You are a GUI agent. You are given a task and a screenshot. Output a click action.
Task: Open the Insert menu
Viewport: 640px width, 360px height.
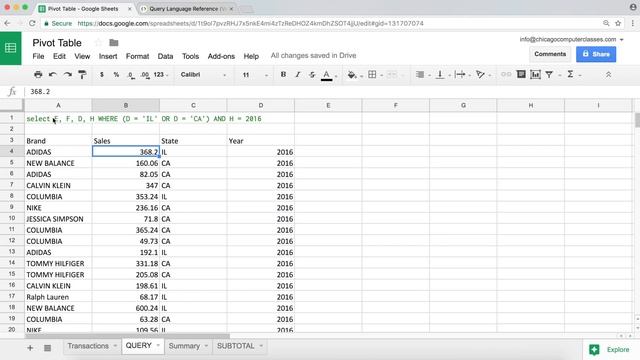tap(108, 56)
